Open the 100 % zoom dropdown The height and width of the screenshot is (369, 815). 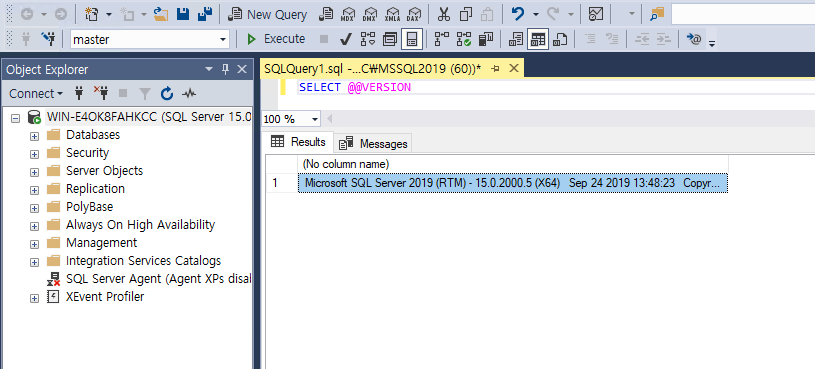click(x=314, y=120)
